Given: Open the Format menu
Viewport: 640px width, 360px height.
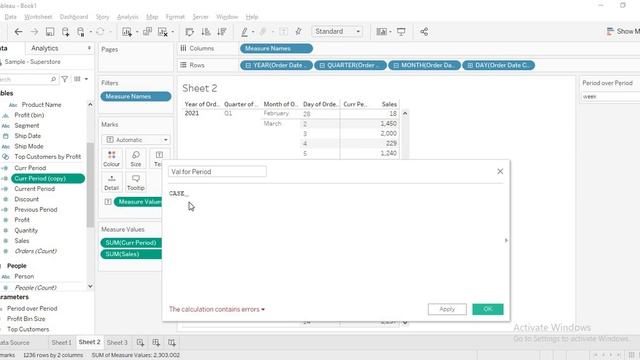Looking at the screenshot, I should click(175, 17).
